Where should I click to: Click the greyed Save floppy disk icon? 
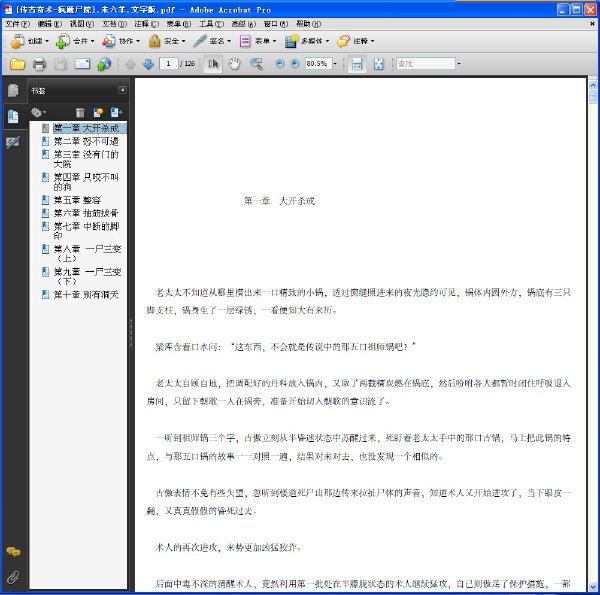[x=60, y=64]
